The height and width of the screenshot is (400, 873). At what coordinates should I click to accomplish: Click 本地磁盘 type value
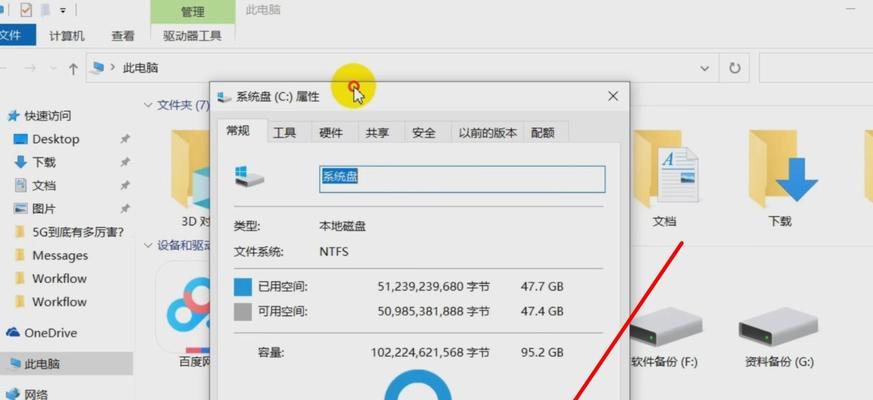(x=343, y=227)
